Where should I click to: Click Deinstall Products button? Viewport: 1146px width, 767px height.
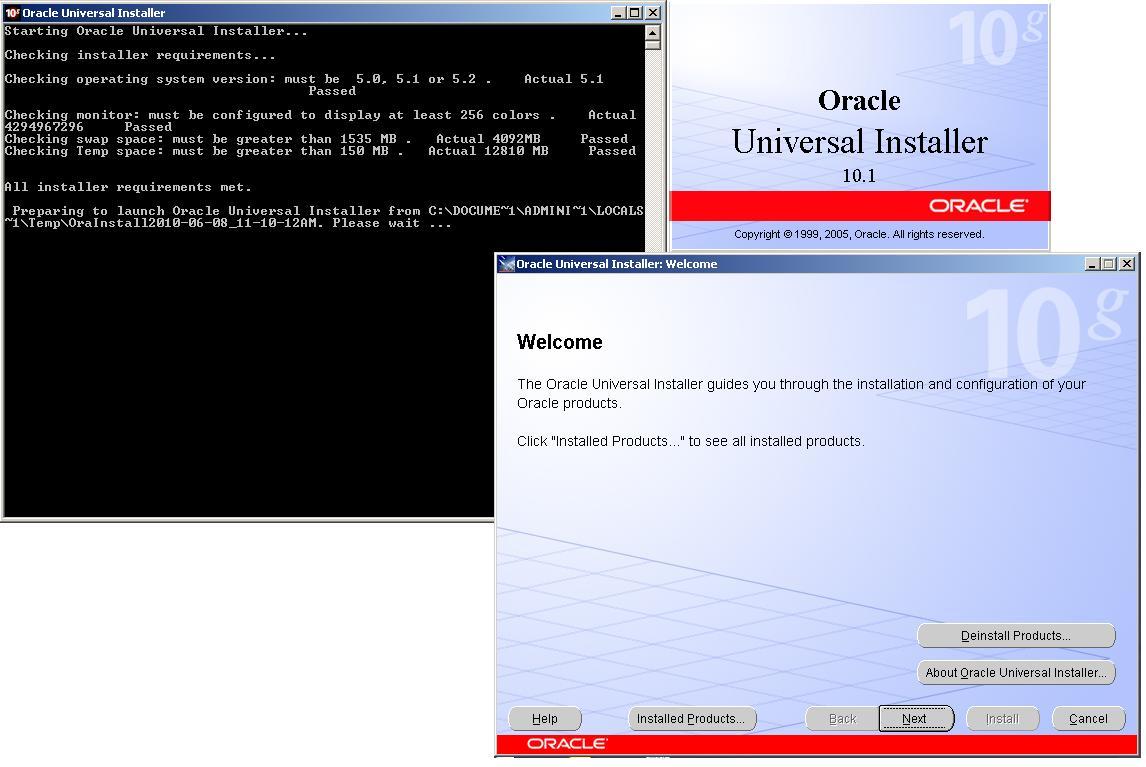(1016, 635)
